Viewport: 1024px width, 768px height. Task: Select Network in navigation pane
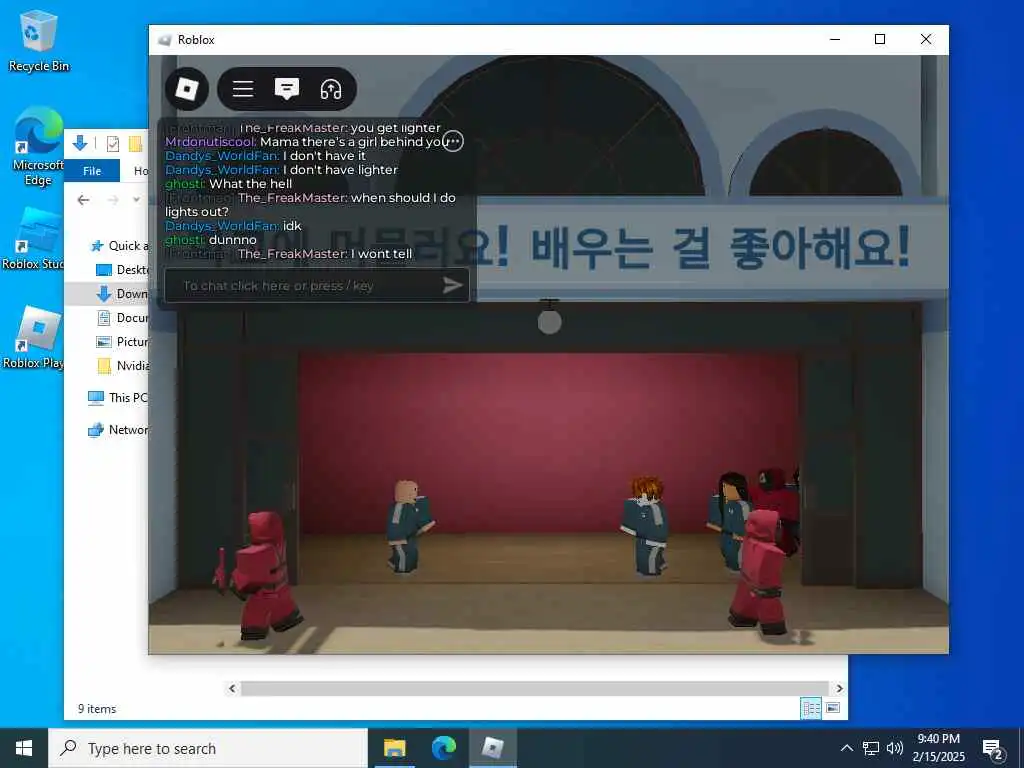pyautogui.click(x=118, y=430)
